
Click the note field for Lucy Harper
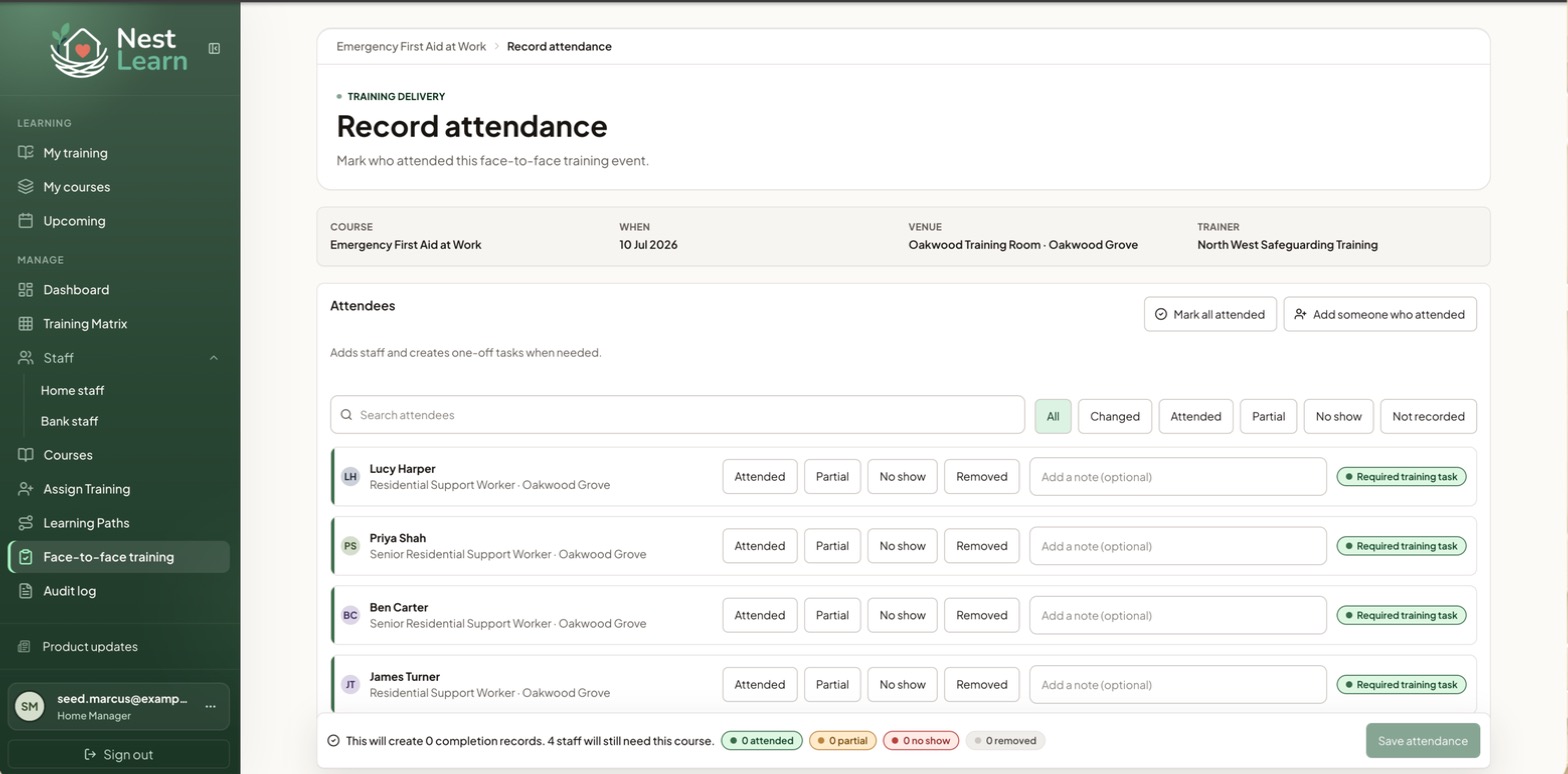[1178, 477]
